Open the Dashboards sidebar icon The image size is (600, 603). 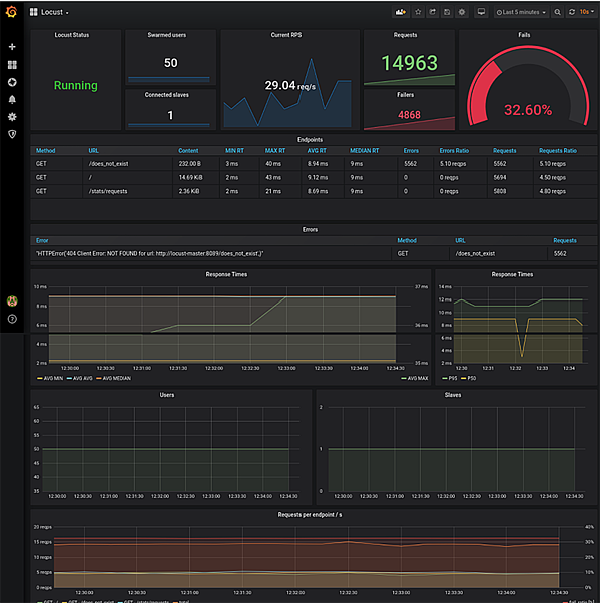12,65
